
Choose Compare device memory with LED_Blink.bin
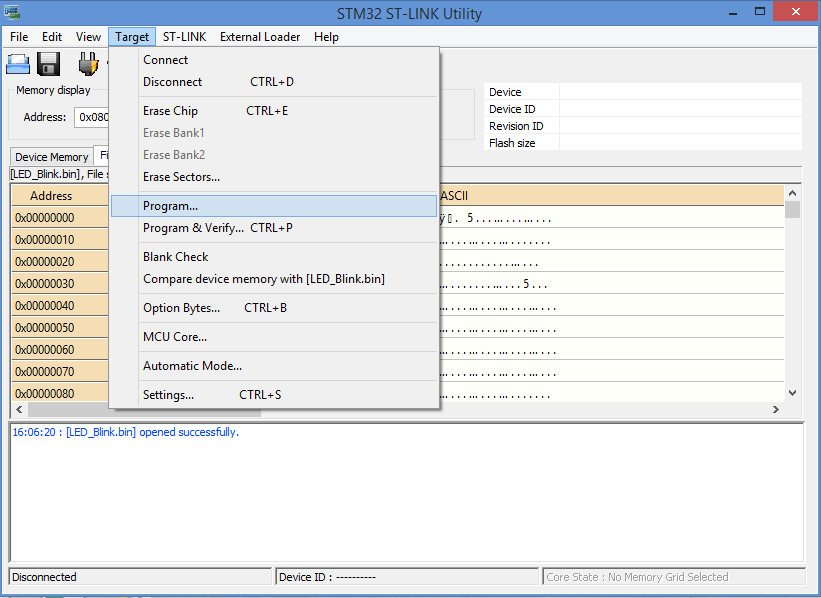(274, 279)
